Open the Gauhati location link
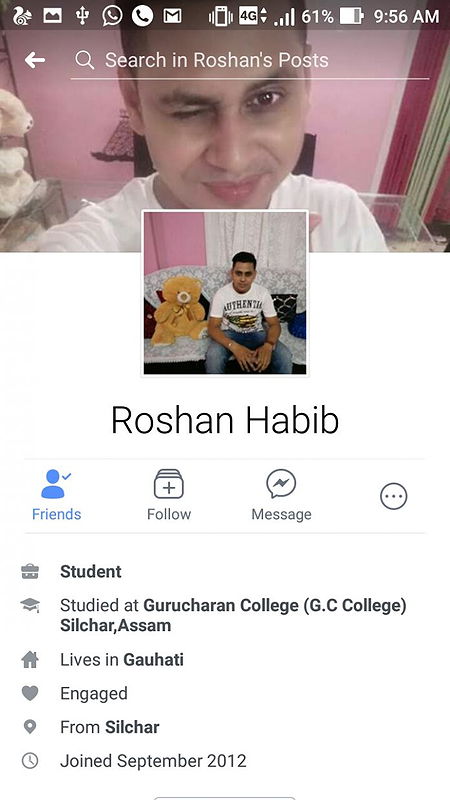The width and height of the screenshot is (450, 800). [x=154, y=660]
